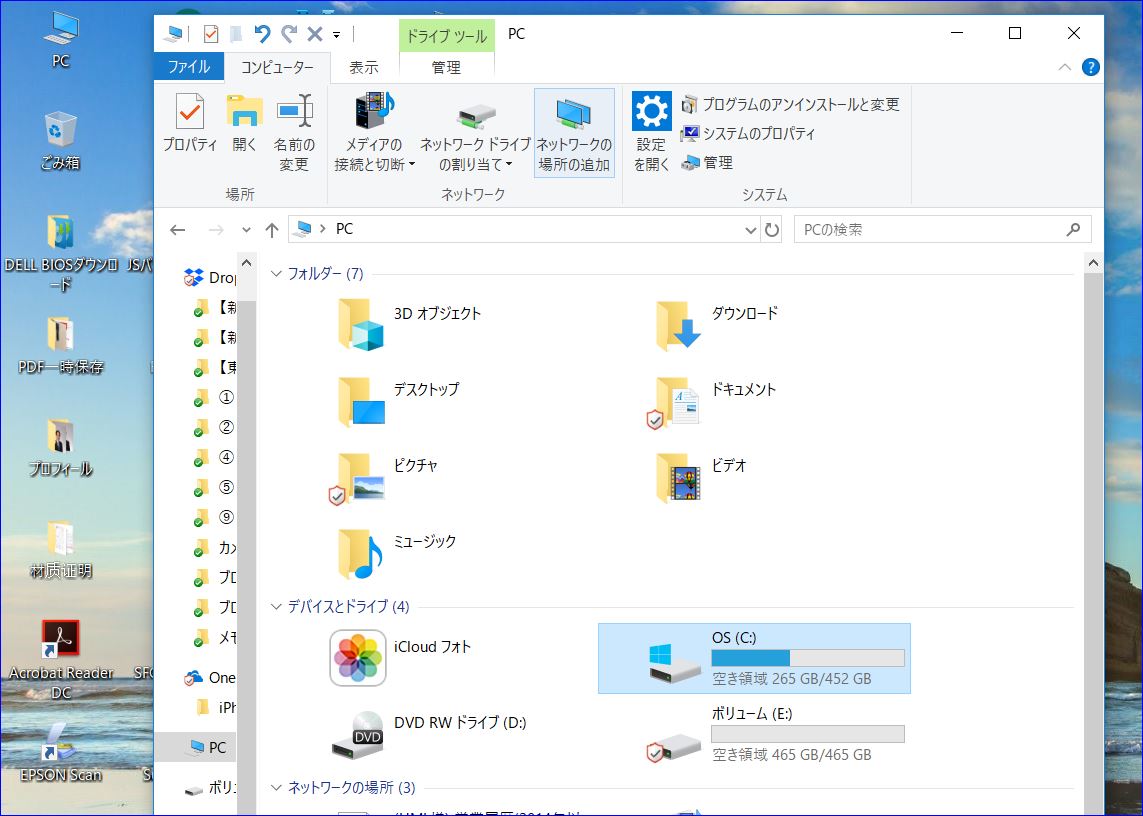Open the blue help question mark
The image size is (1143, 816).
point(1091,67)
